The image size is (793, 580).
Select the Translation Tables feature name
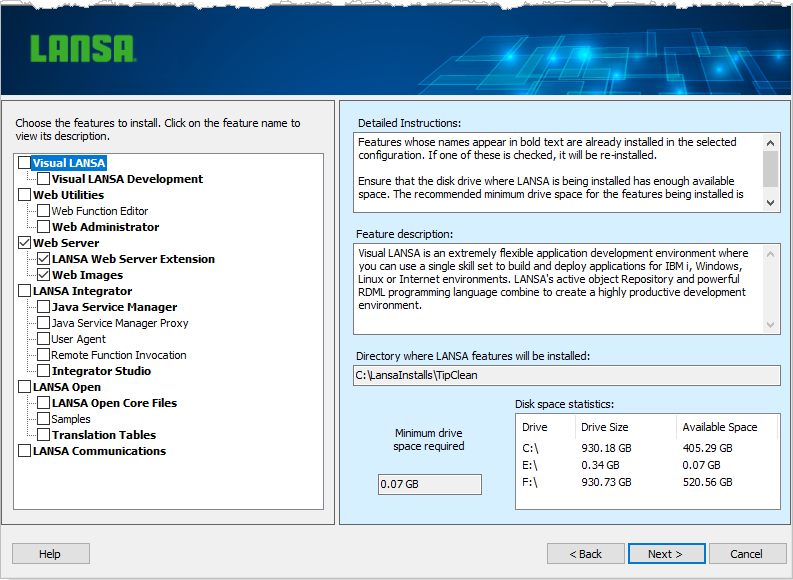pyautogui.click(x=104, y=435)
